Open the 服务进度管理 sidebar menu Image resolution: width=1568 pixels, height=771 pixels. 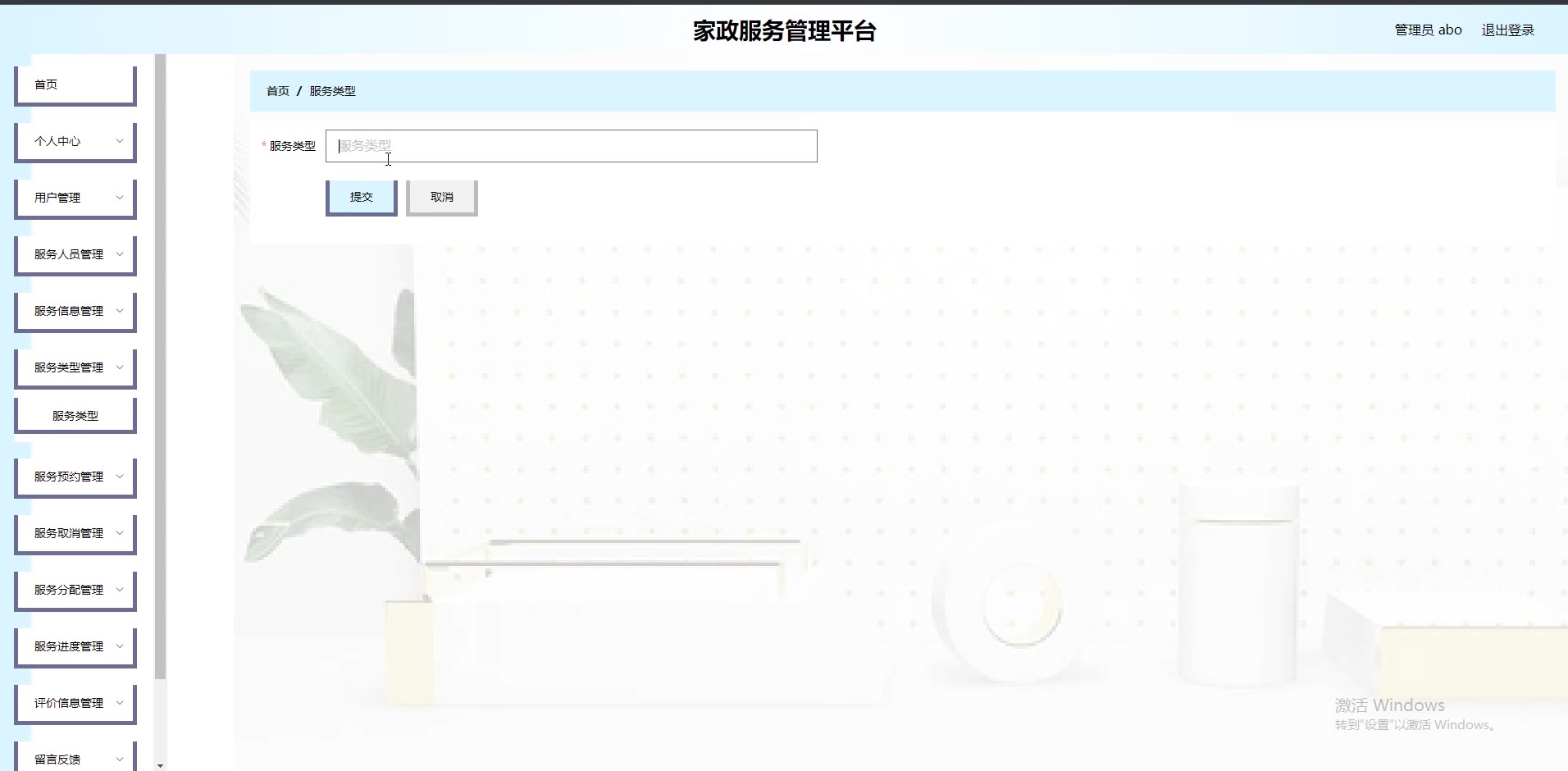pyautogui.click(x=75, y=647)
